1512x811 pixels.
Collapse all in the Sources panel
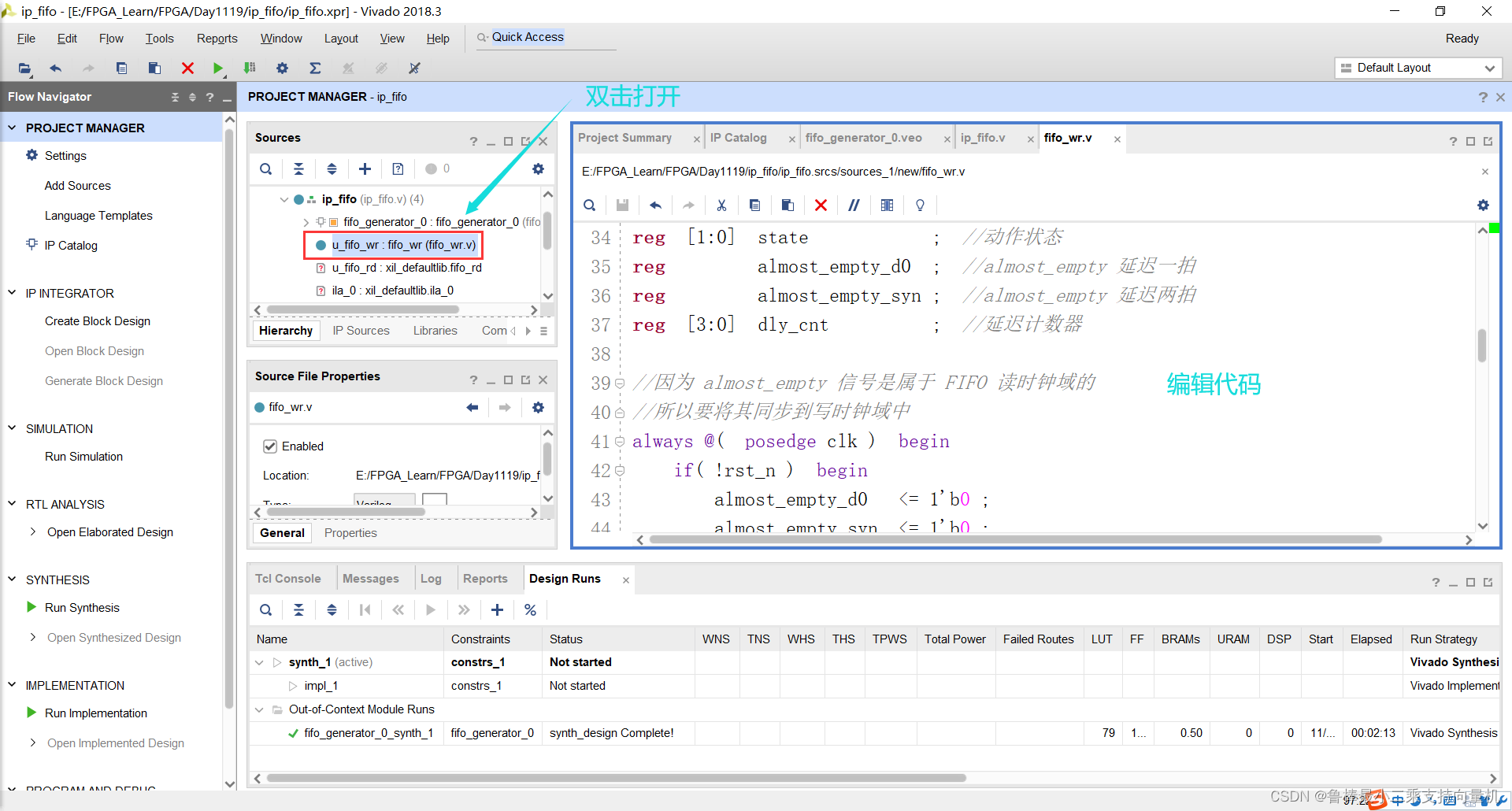(298, 168)
